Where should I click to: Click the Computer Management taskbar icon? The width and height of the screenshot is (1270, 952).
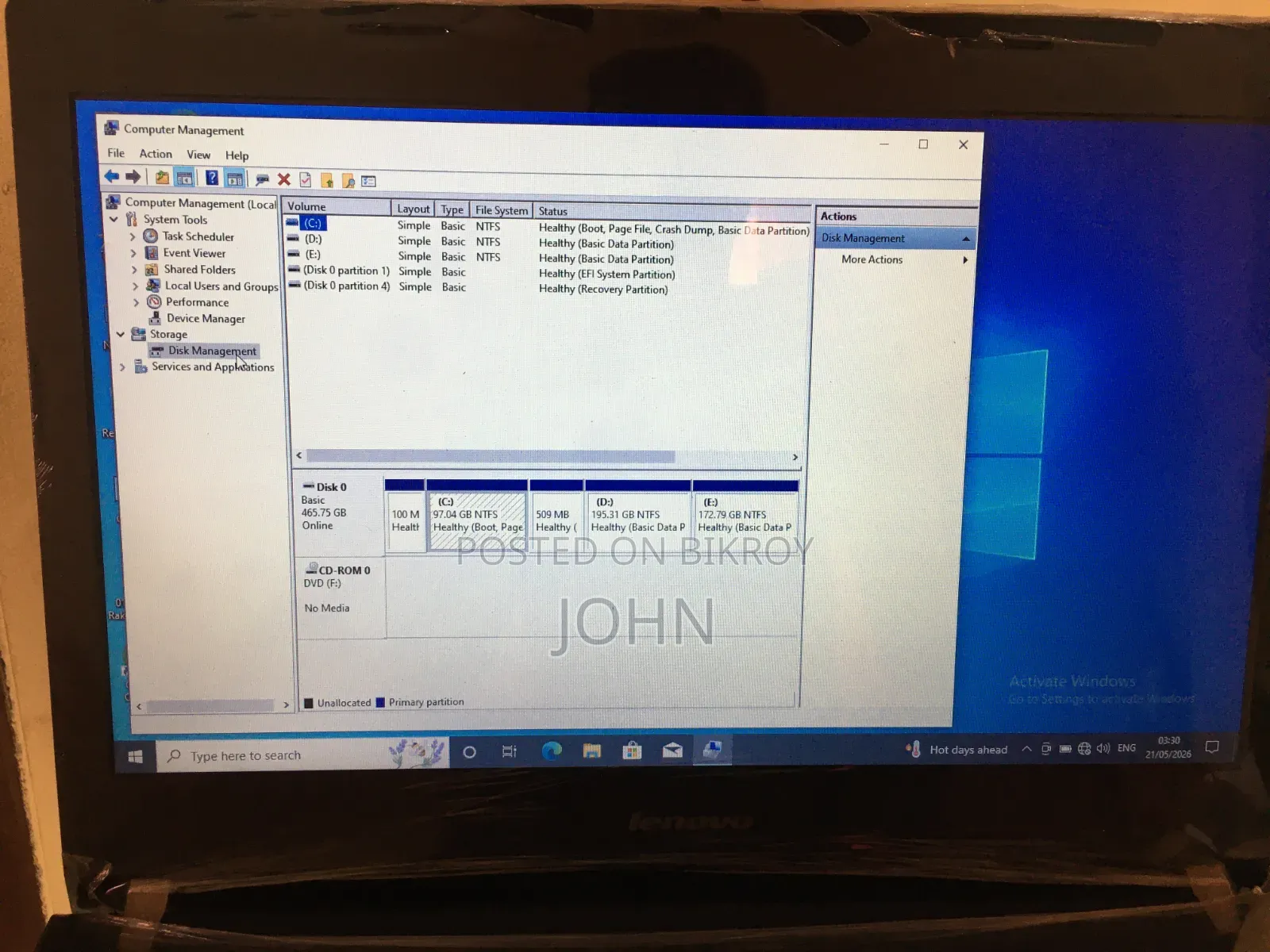(713, 749)
